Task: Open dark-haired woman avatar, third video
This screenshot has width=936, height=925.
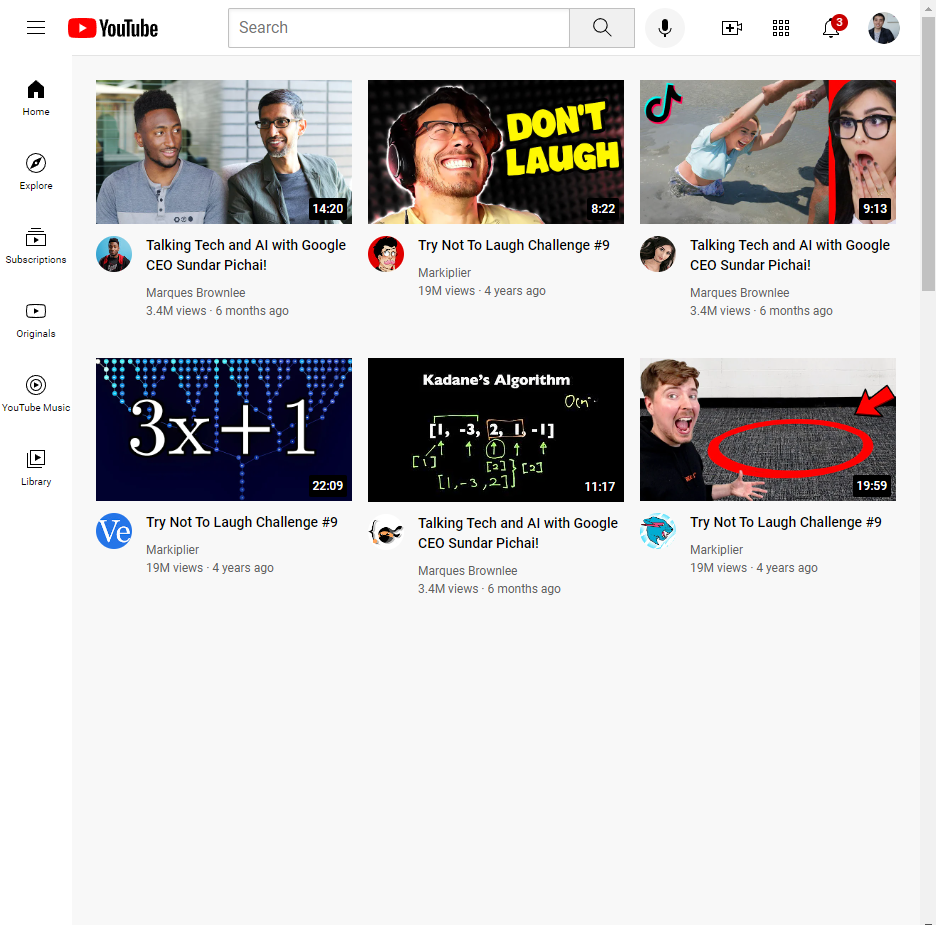Action: tap(658, 254)
